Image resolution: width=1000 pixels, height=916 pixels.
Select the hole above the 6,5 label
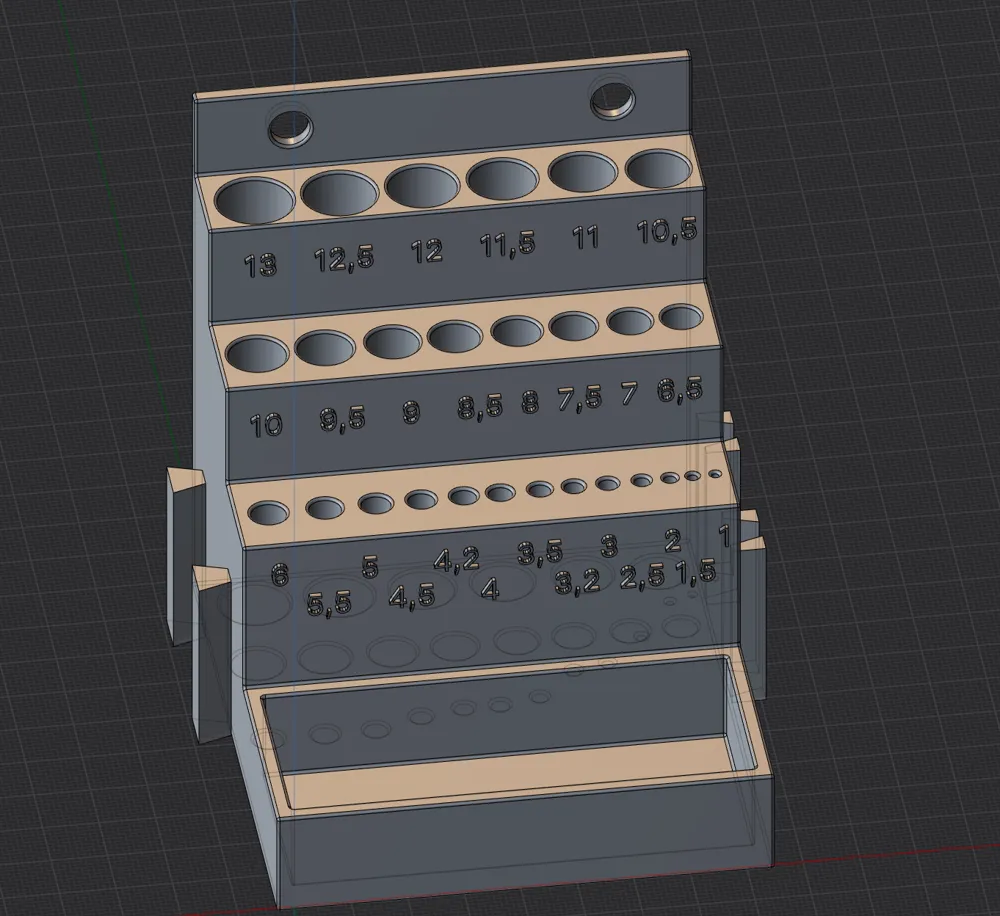pos(681,317)
